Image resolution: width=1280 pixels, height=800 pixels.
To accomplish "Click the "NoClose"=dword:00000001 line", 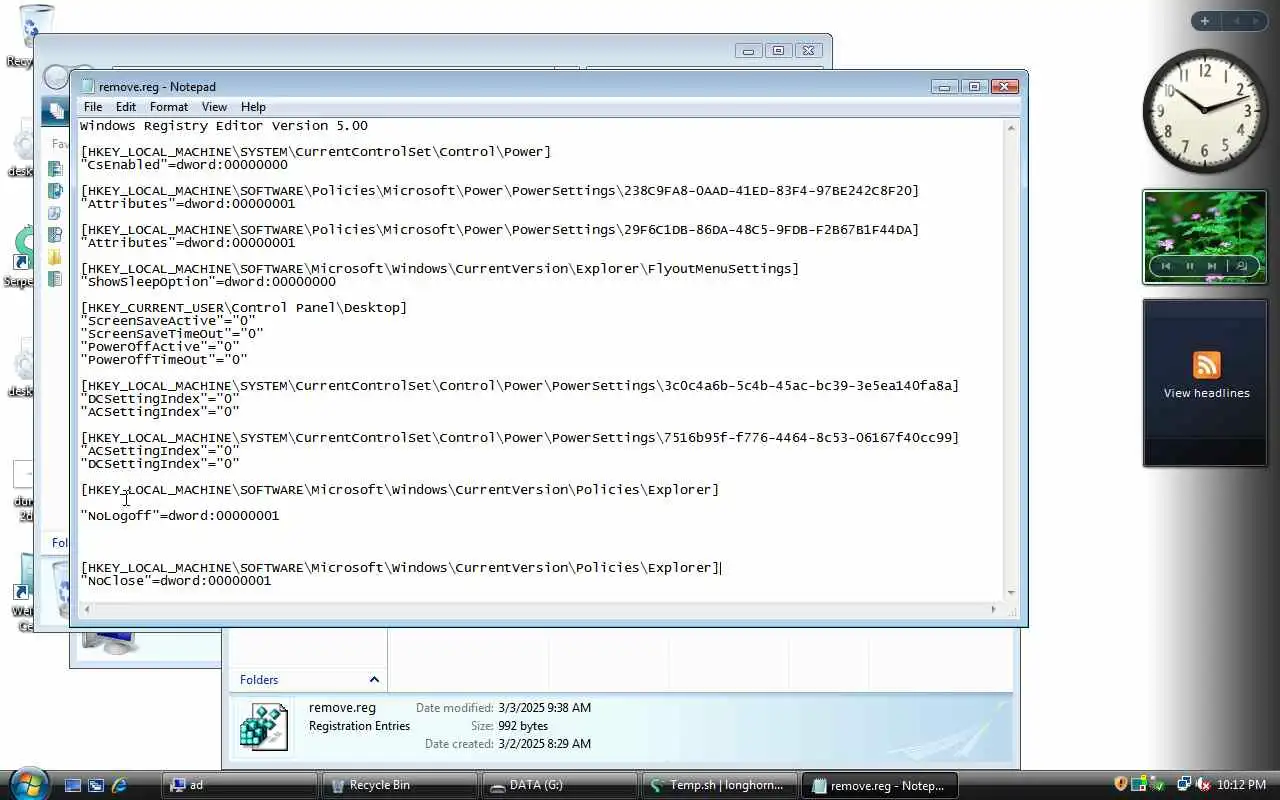I will (176, 581).
